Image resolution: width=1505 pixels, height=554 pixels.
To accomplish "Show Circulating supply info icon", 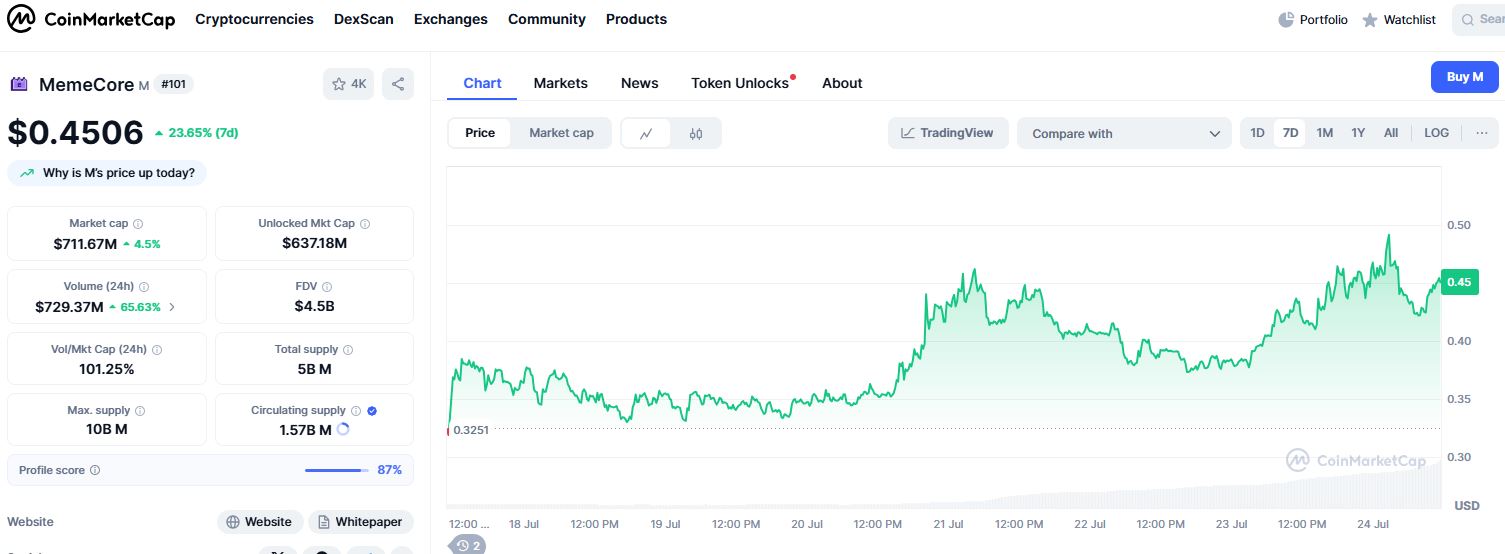I will click(x=355, y=411).
